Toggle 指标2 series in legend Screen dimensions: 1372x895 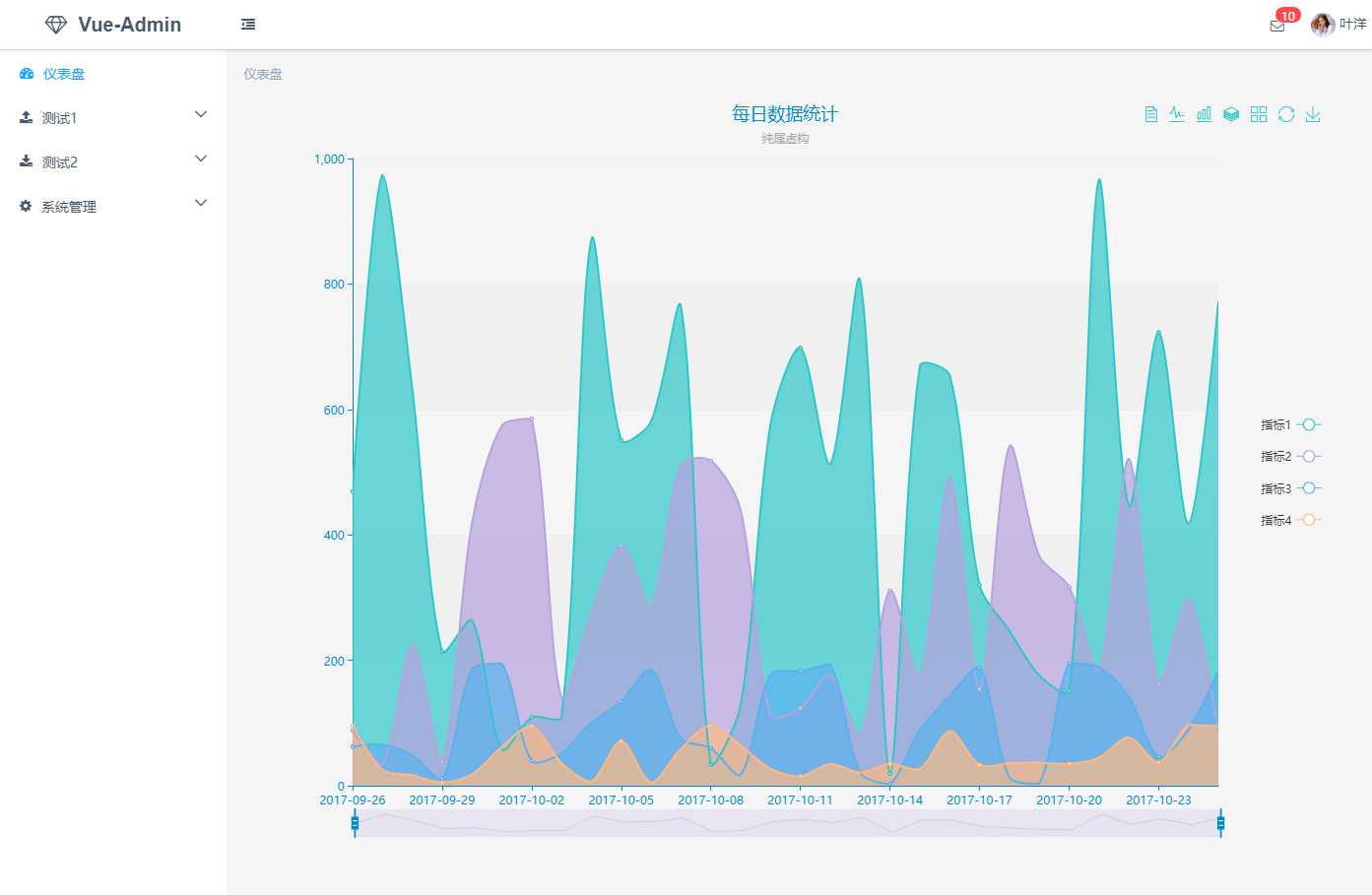pyautogui.click(x=1290, y=457)
